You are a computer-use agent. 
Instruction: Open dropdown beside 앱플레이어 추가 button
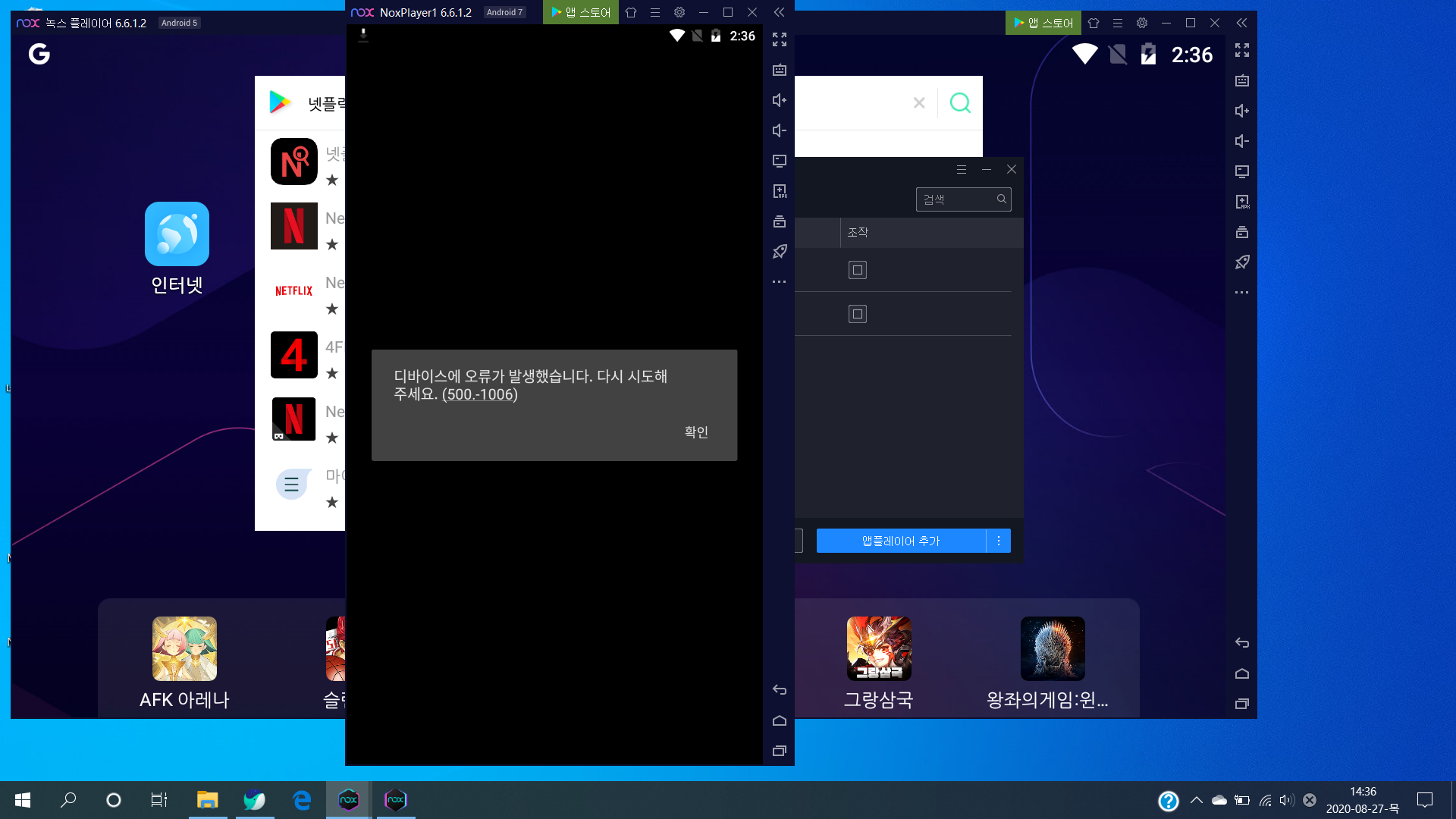[998, 541]
